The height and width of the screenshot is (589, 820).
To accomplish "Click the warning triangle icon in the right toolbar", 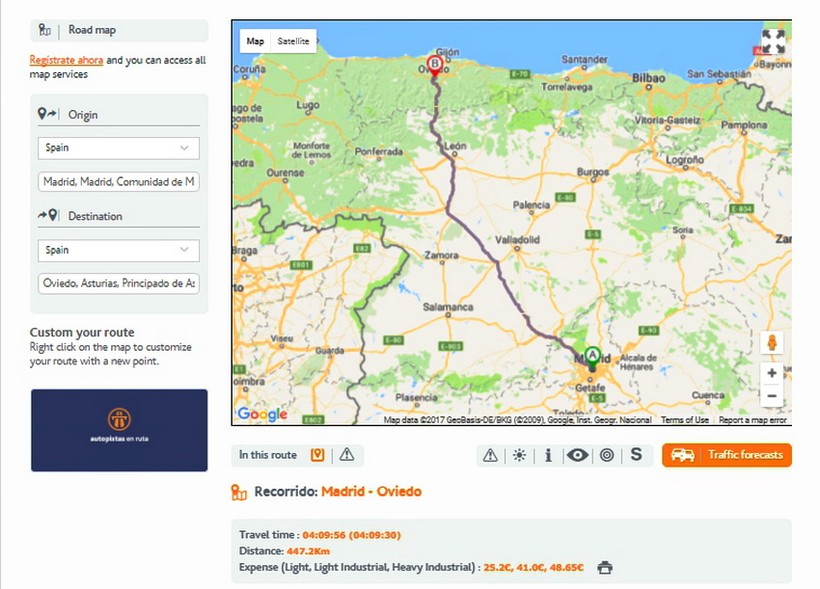I will pos(490,455).
